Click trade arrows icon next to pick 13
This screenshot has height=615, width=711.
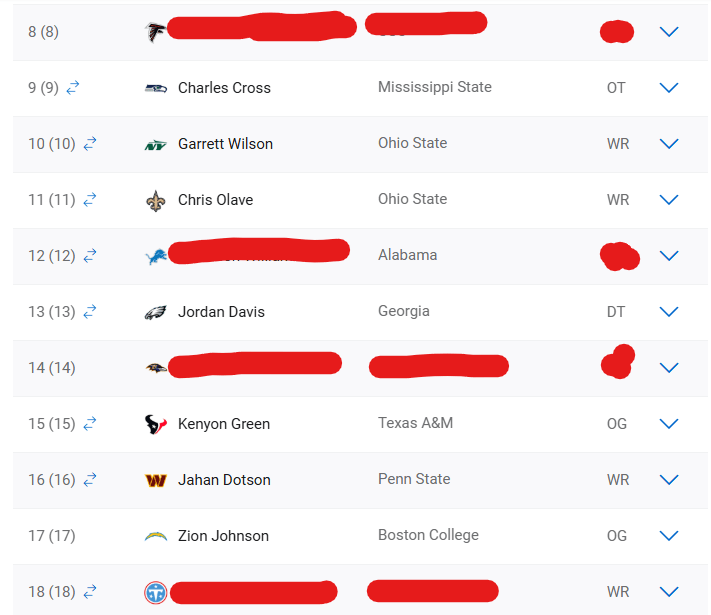pyautogui.click(x=90, y=312)
